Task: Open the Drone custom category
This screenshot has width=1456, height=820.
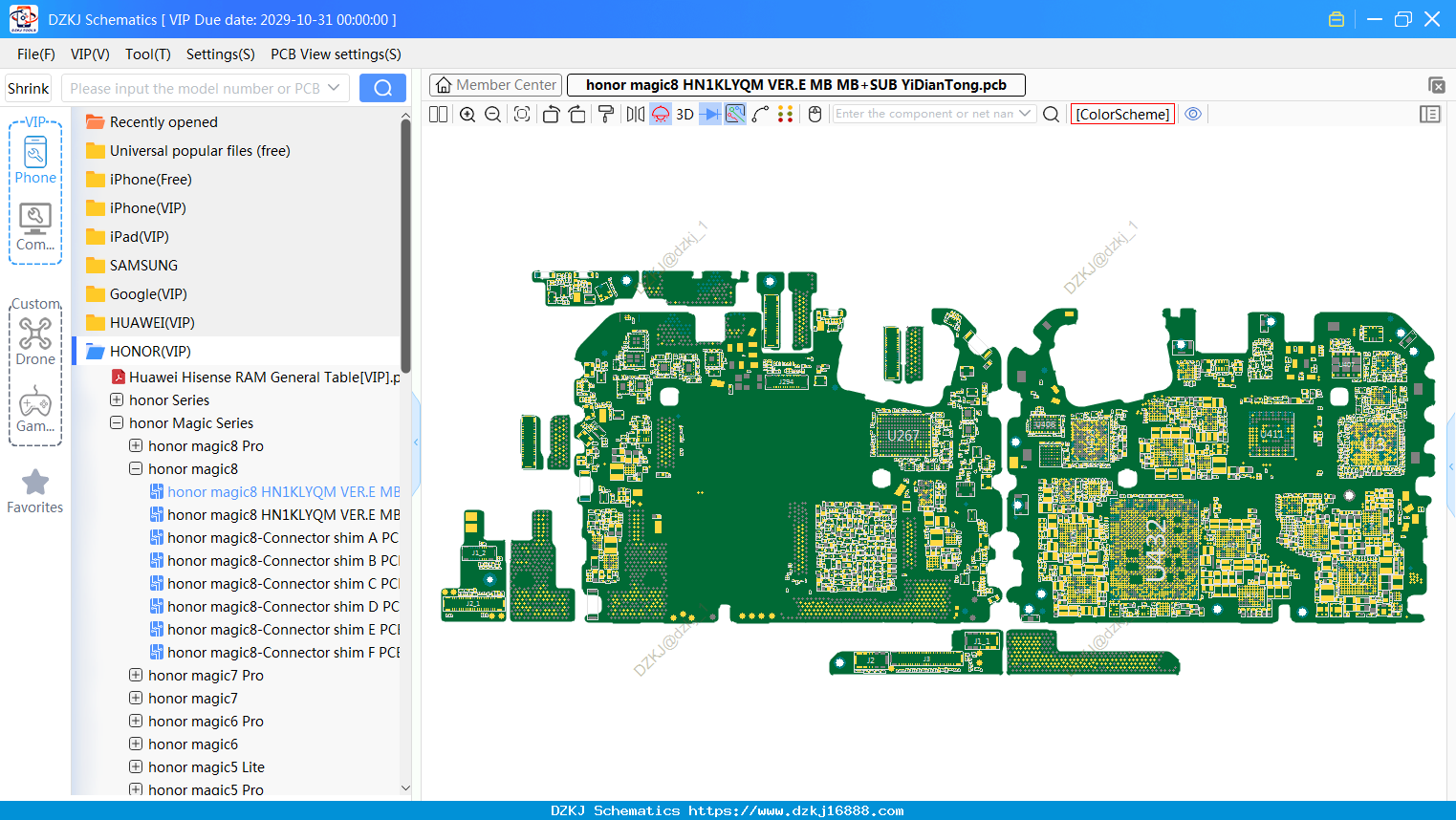Action: pos(35,341)
